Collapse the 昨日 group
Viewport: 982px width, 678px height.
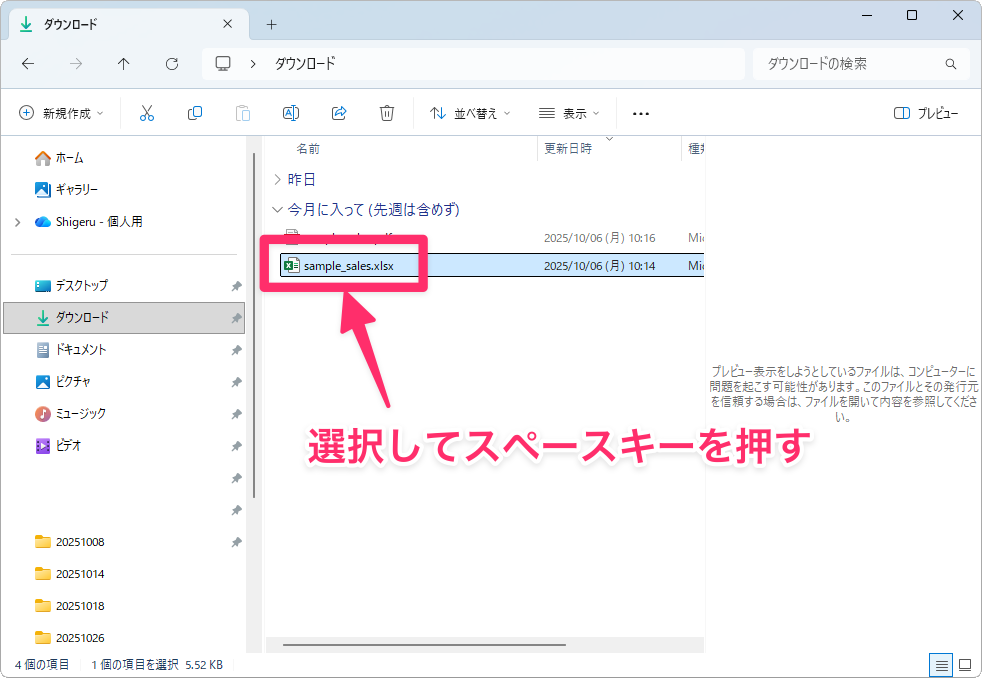277,180
